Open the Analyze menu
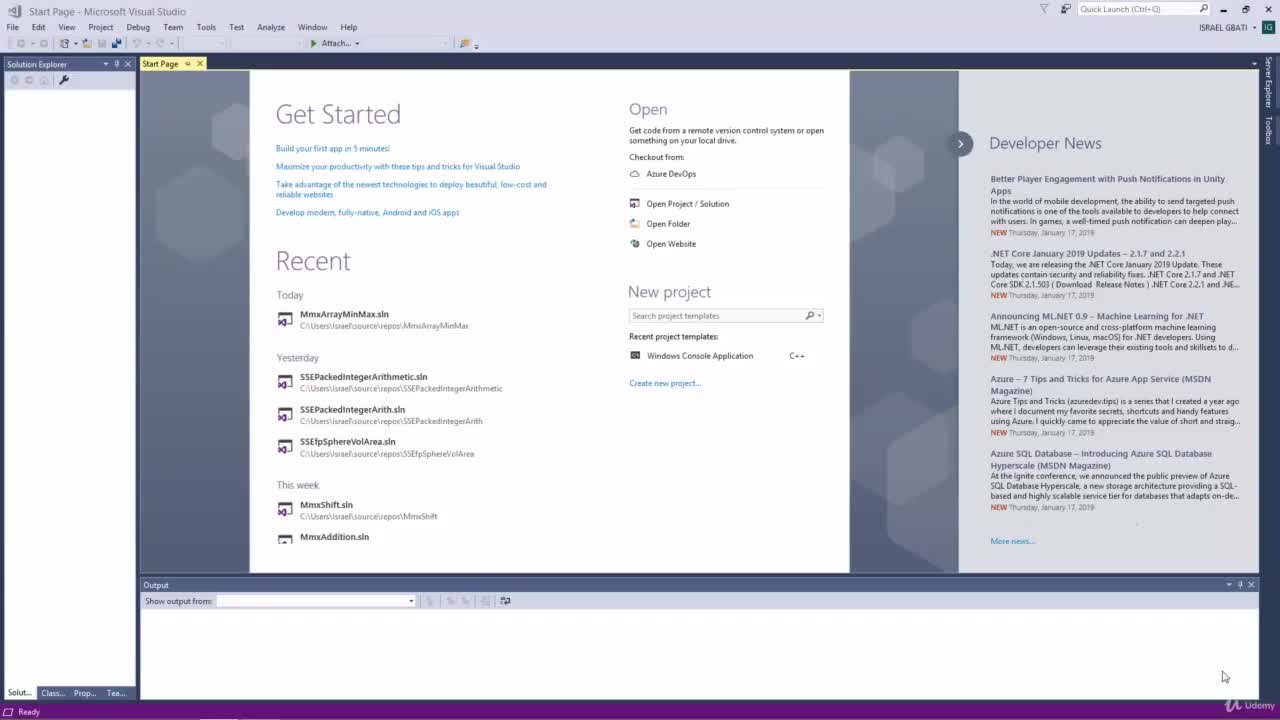The height and width of the screenshot is (720, 1280). click(x=271, y=27)
